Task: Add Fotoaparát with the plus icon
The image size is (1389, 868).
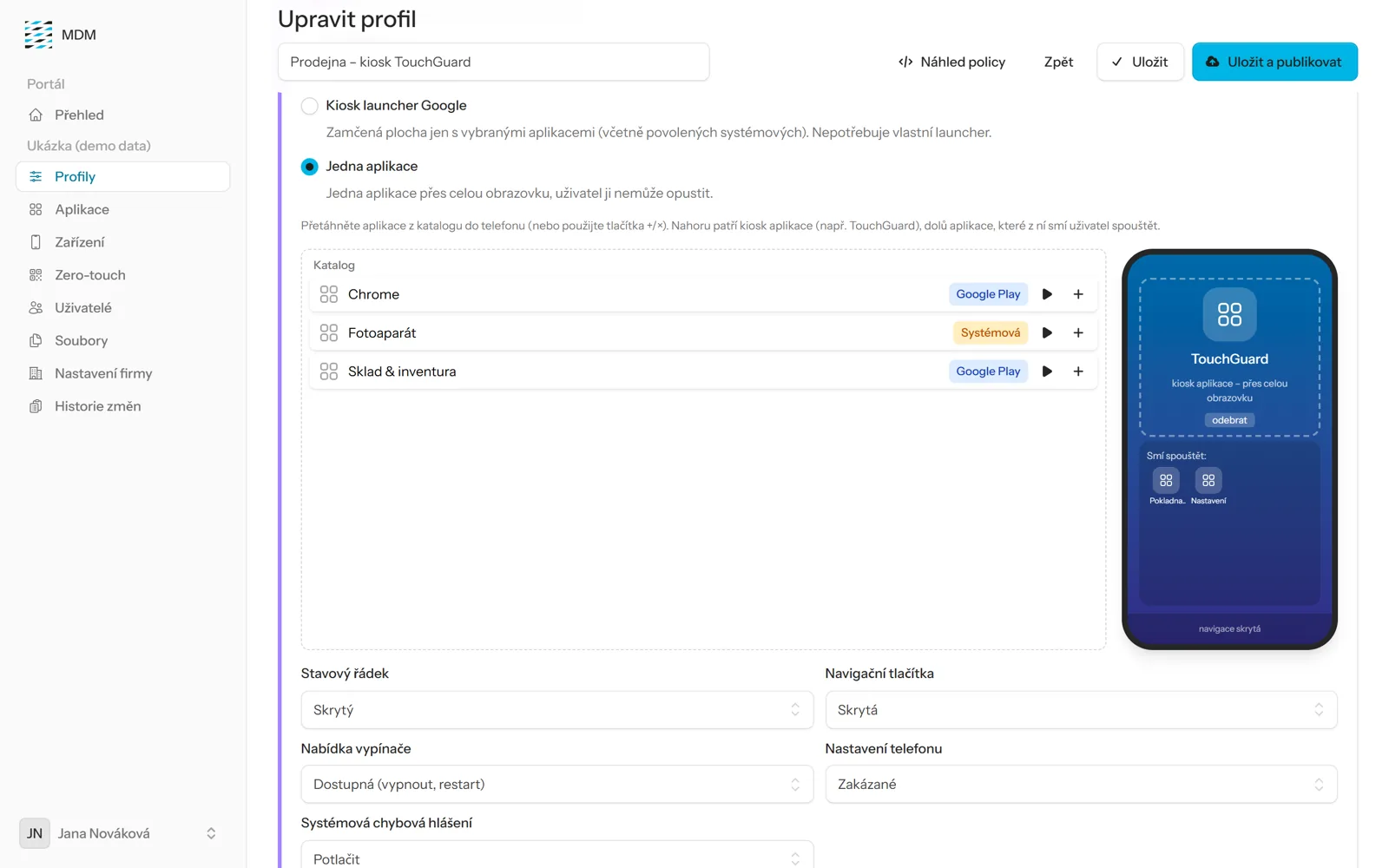Action: 1078,332
